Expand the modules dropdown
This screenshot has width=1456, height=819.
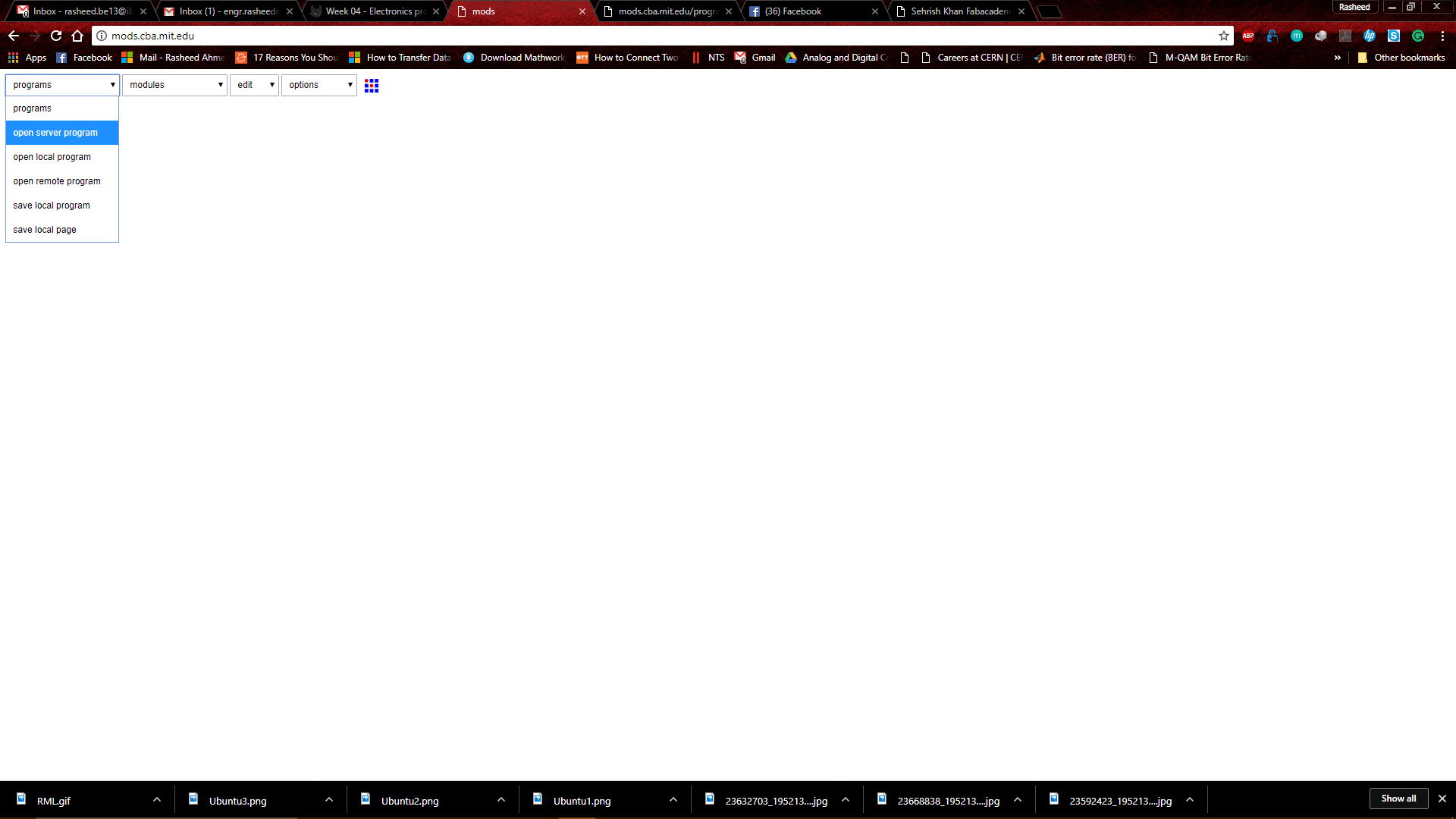click(174, 85)
